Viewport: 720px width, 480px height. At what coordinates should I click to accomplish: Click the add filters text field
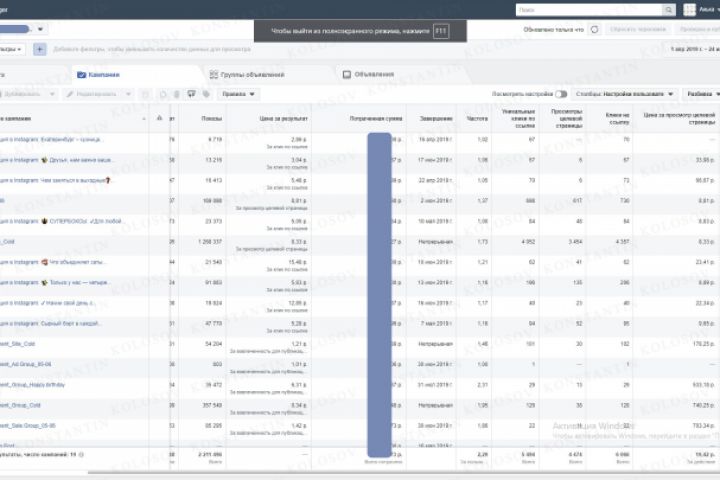(x=152, y=49)
